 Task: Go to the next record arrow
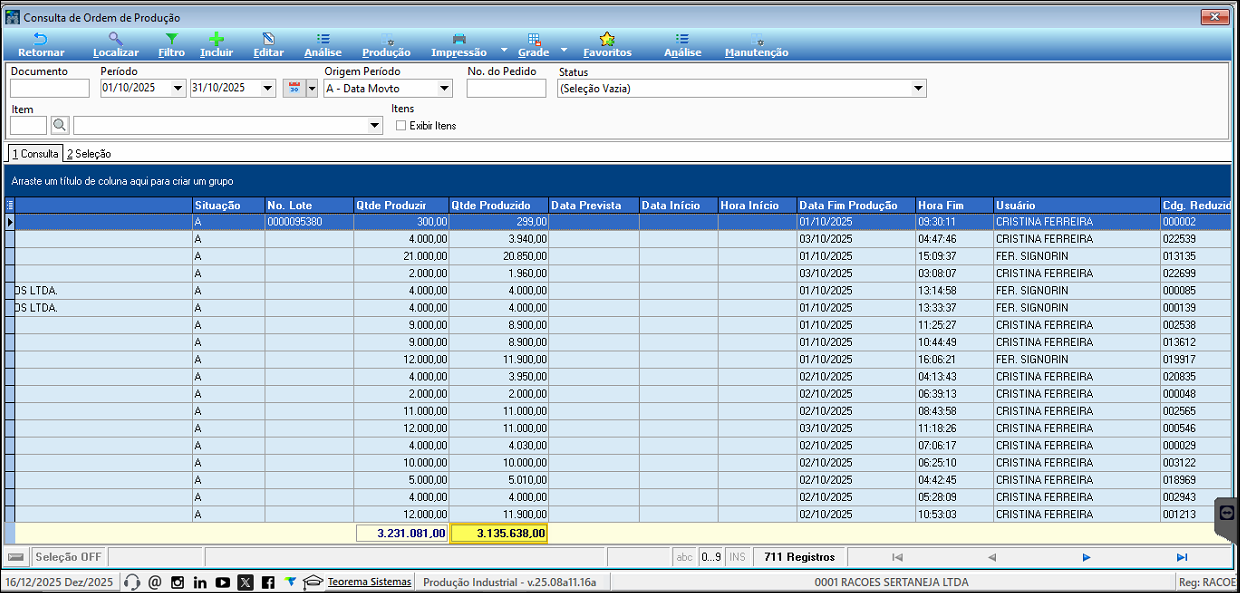[x=1086, y=557]
